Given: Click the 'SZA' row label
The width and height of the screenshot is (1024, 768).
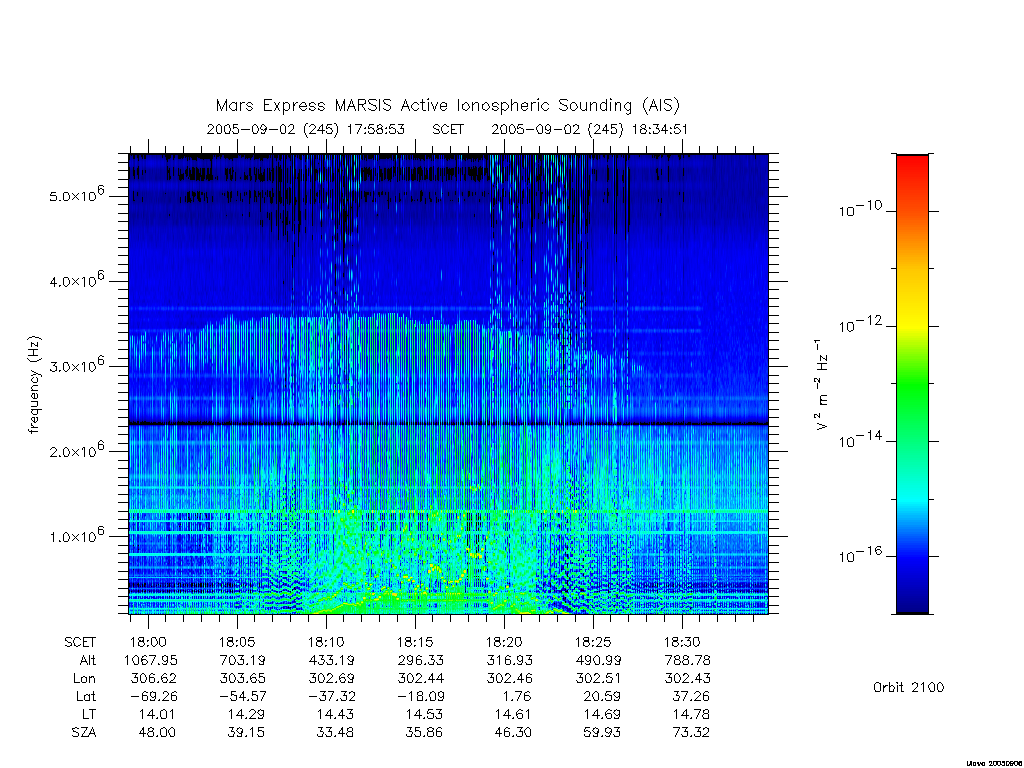Looking at the screenshot, I should coord(84,733).
